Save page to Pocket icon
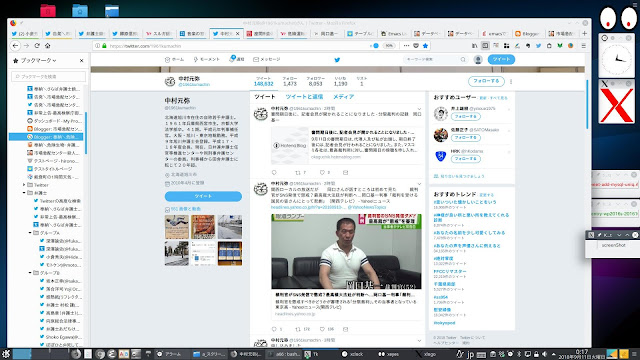640x360 pixels. coord(416,46)
